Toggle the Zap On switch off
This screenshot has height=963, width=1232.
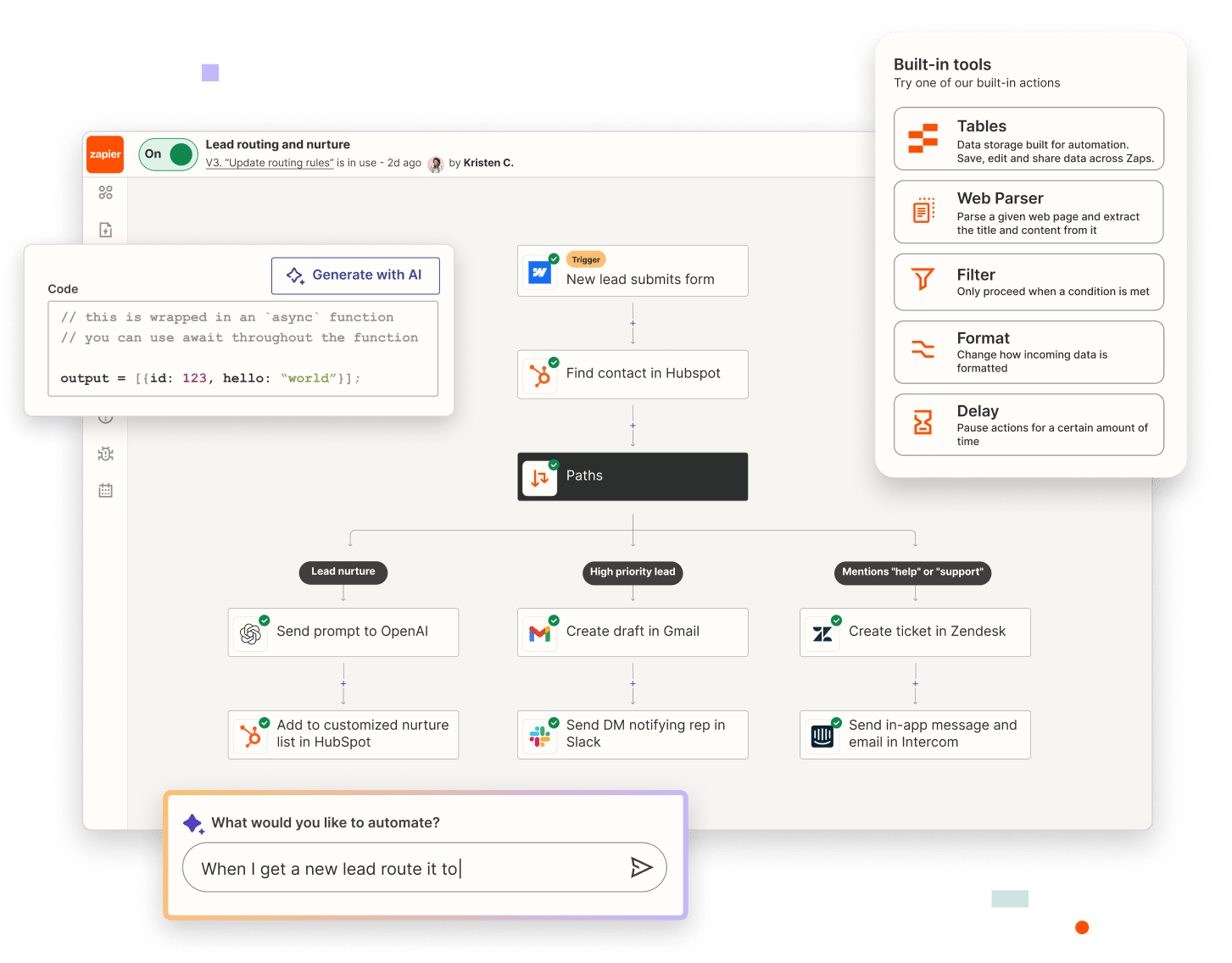point(168,154)
